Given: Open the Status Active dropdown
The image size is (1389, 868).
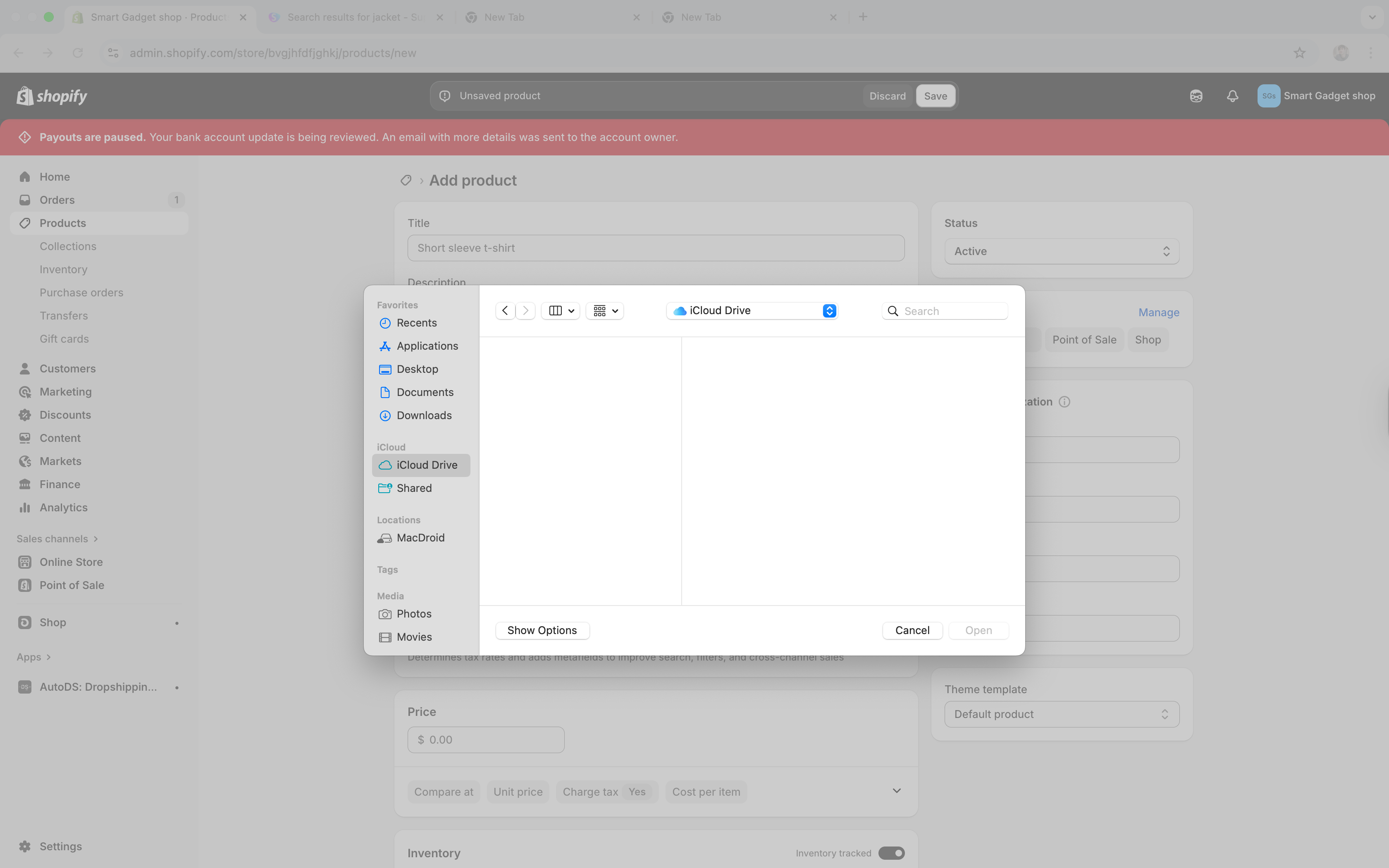Looking at the screenshot, I should [x=1061, y=251].
